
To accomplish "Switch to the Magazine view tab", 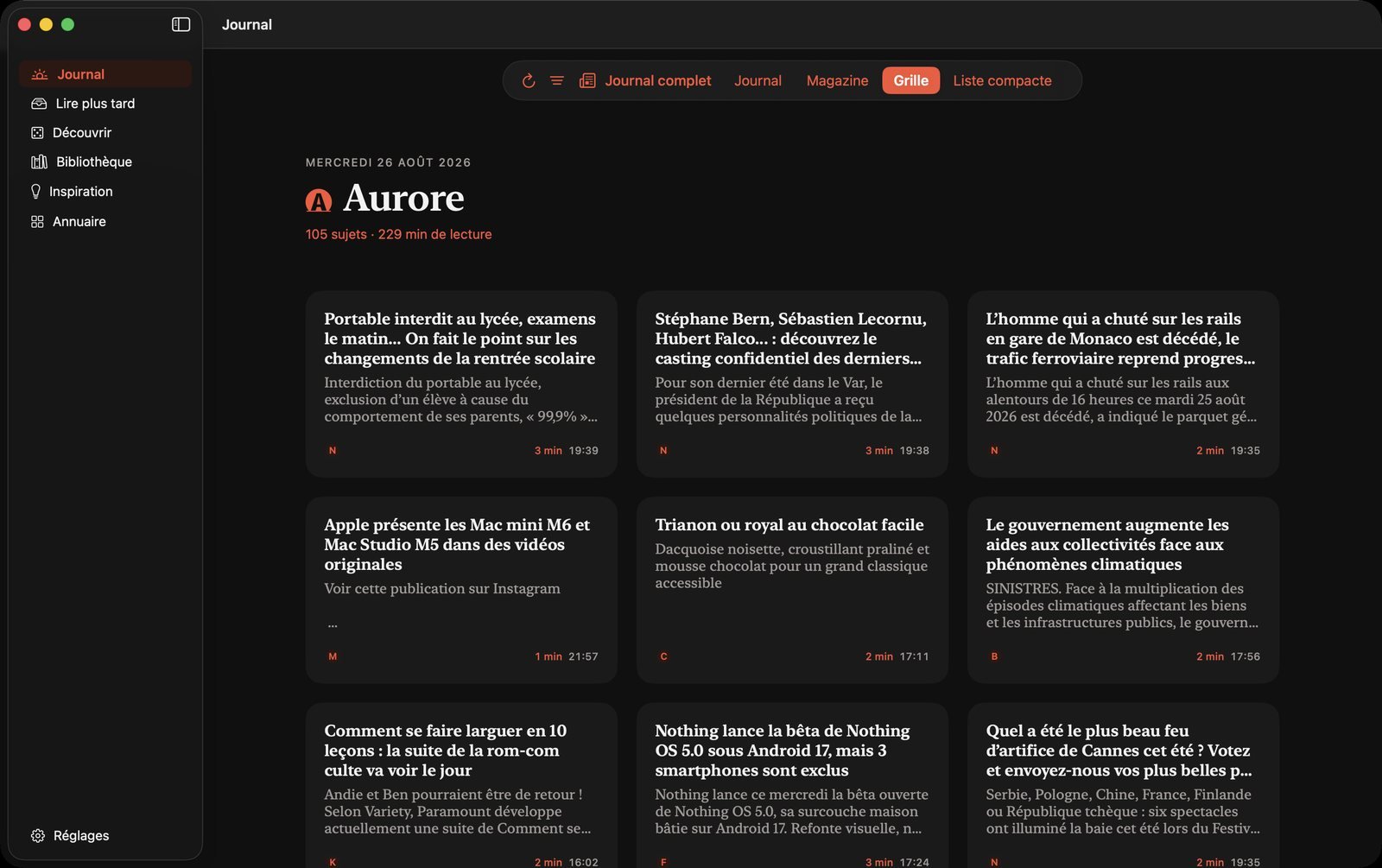I will [x=837, y=80].
